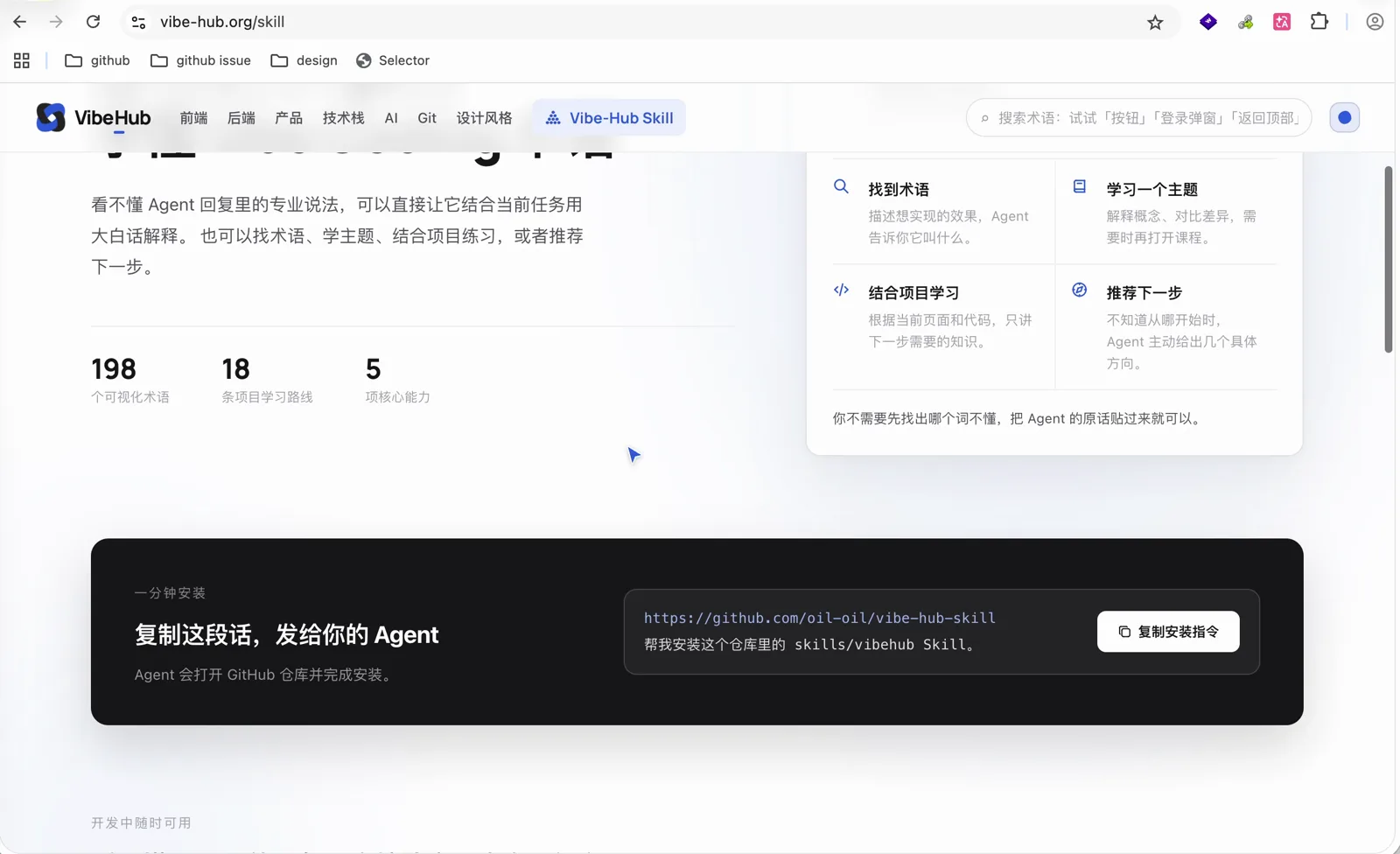1400x854 pixels.
Task: Open the apps grid in bookmarks bar
Action: (x=22, y=60)
